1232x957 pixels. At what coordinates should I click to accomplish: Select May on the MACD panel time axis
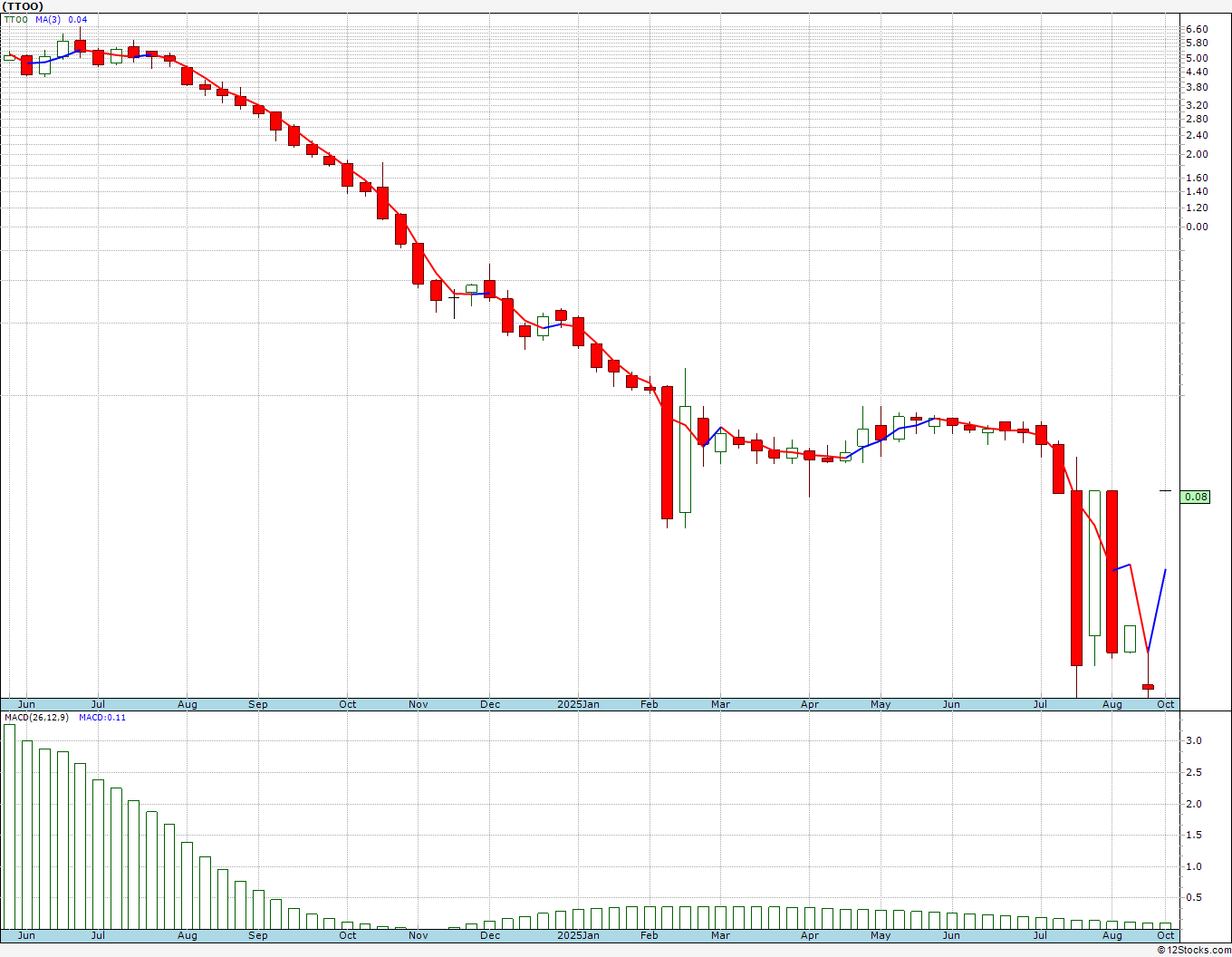pos(881,935)
